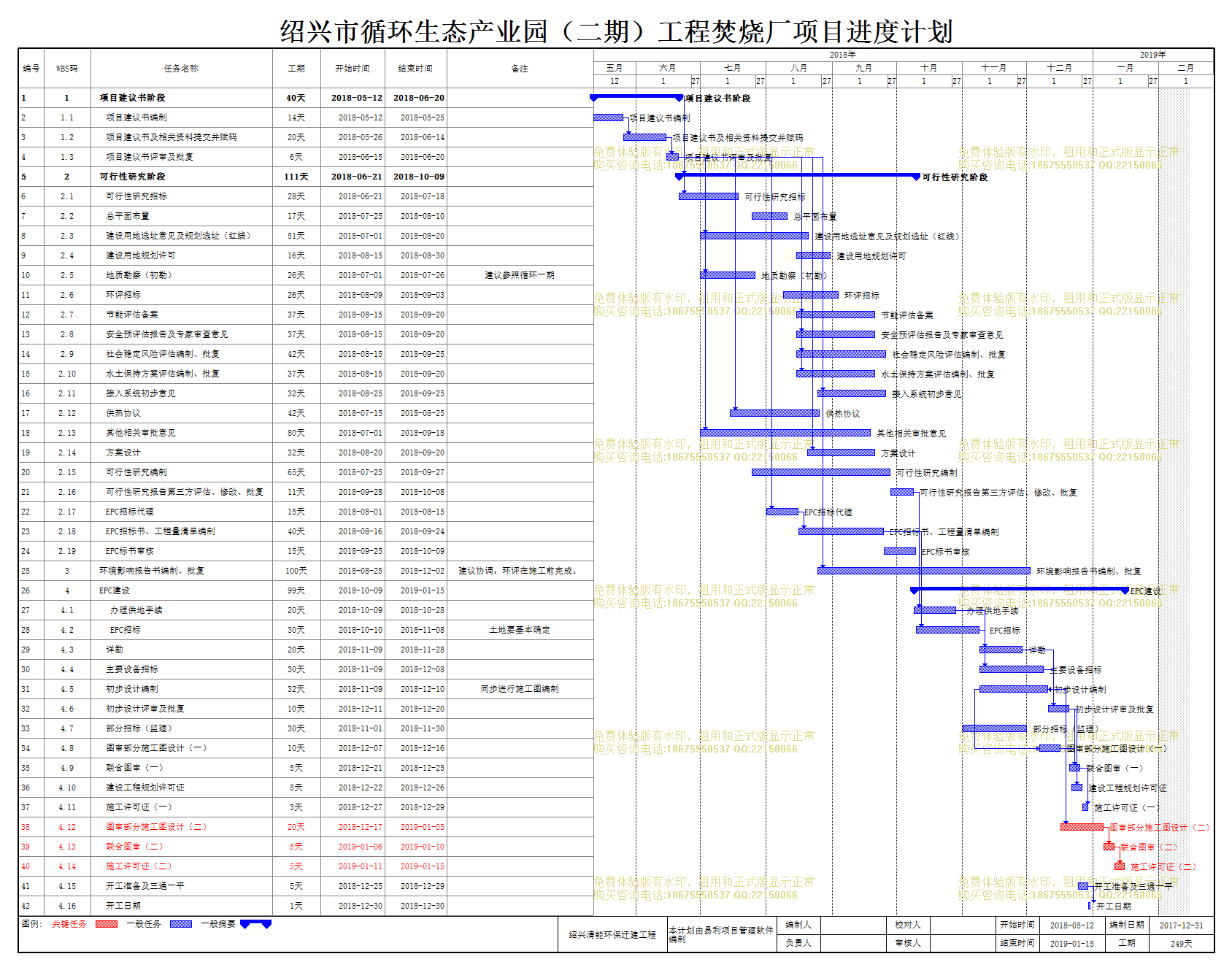Click WBS code 2.16 in the table
1232x970 pixels.
click(x=67, y=492)
